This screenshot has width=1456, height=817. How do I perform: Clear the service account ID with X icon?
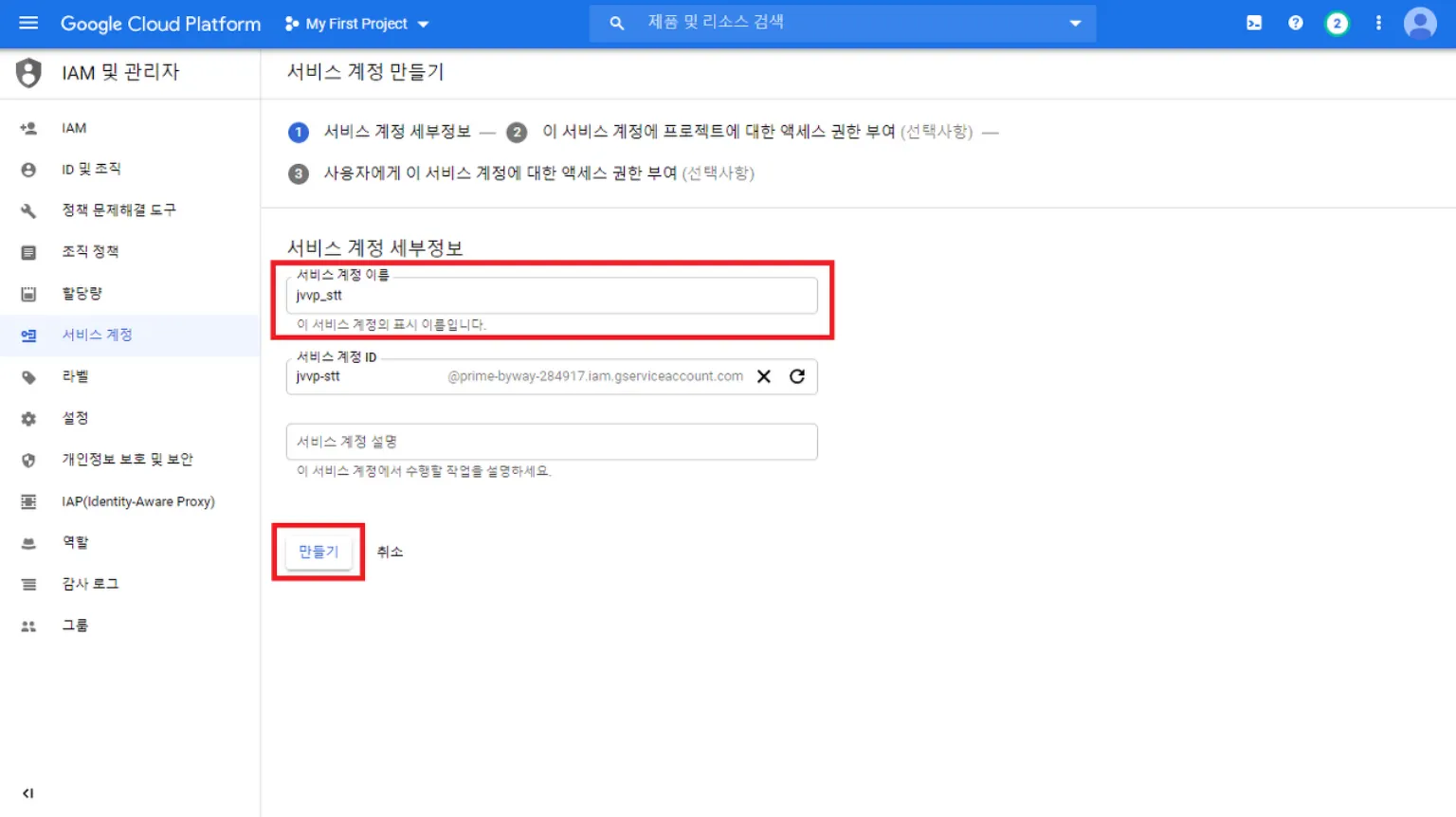764,376
